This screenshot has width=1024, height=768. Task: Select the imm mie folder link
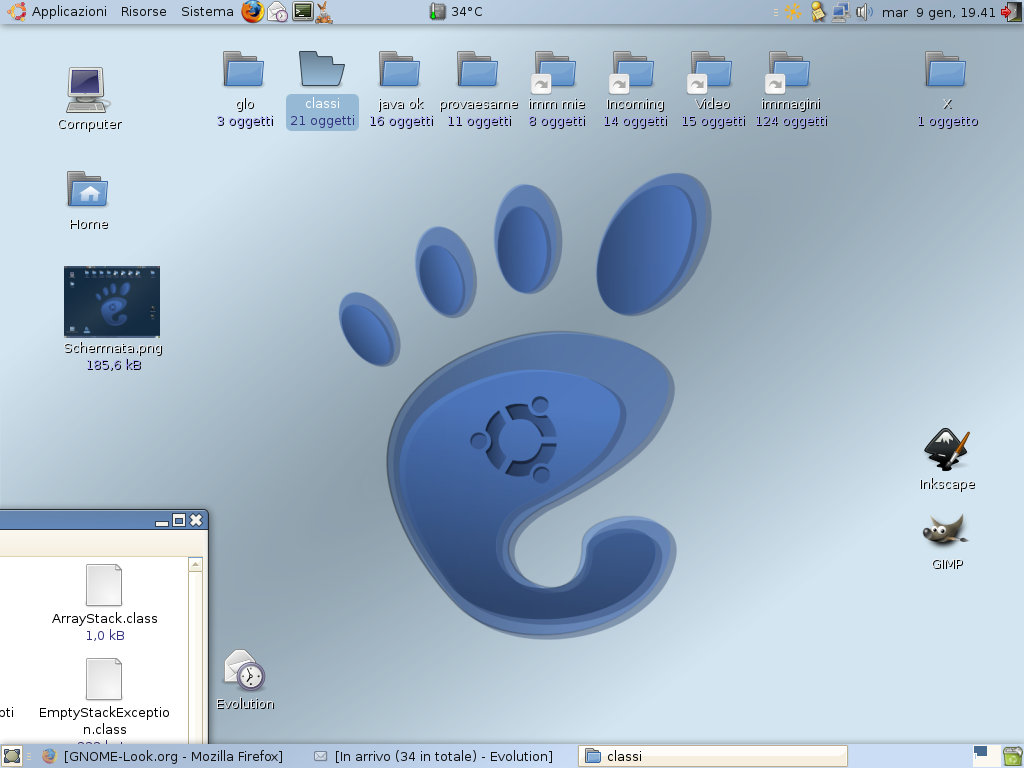point(553,71)
